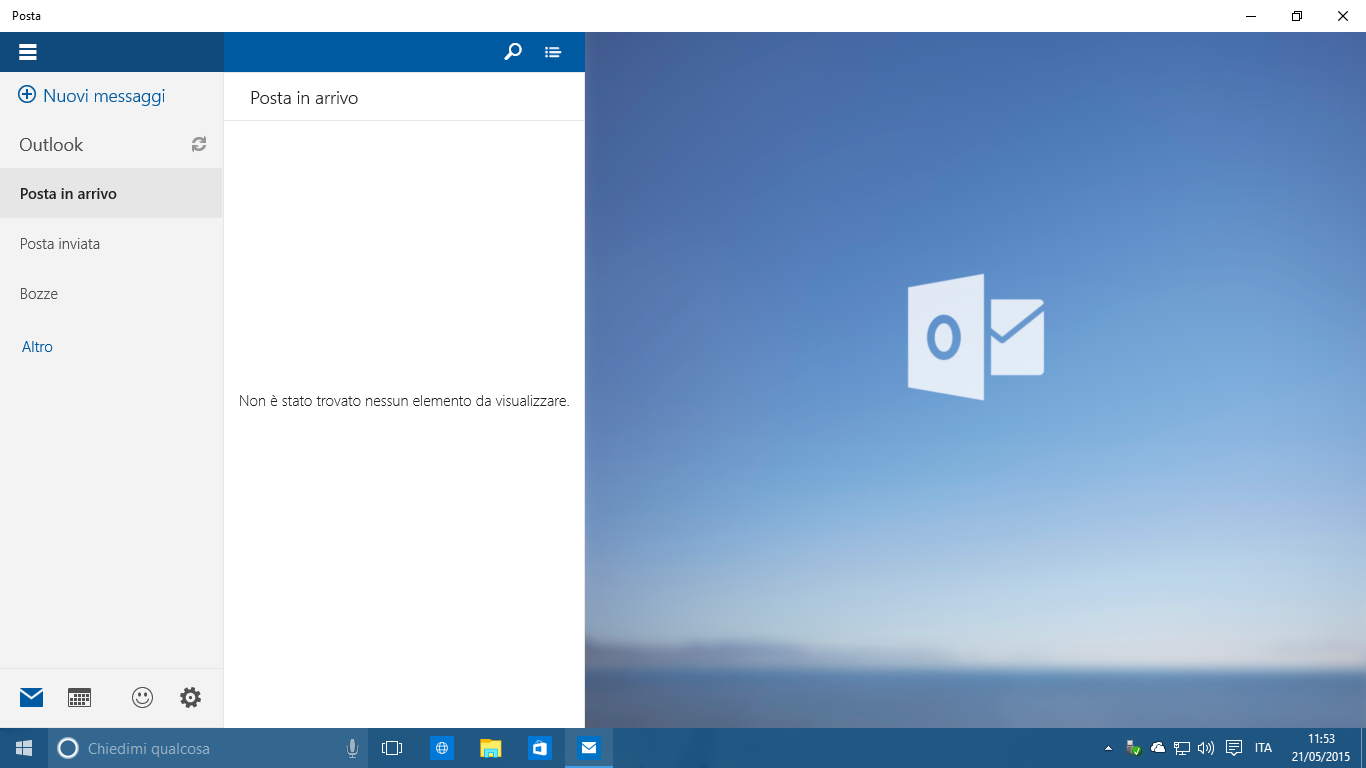Open the OneDrive tray icon

point(1158,748)
